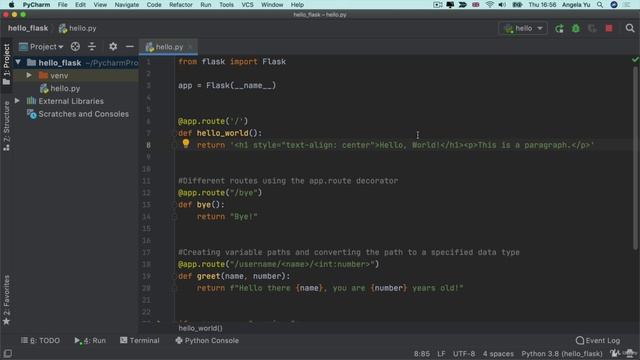Open the 6: TODO tool window
Viewport: 640px width, 360px height.
40,340
